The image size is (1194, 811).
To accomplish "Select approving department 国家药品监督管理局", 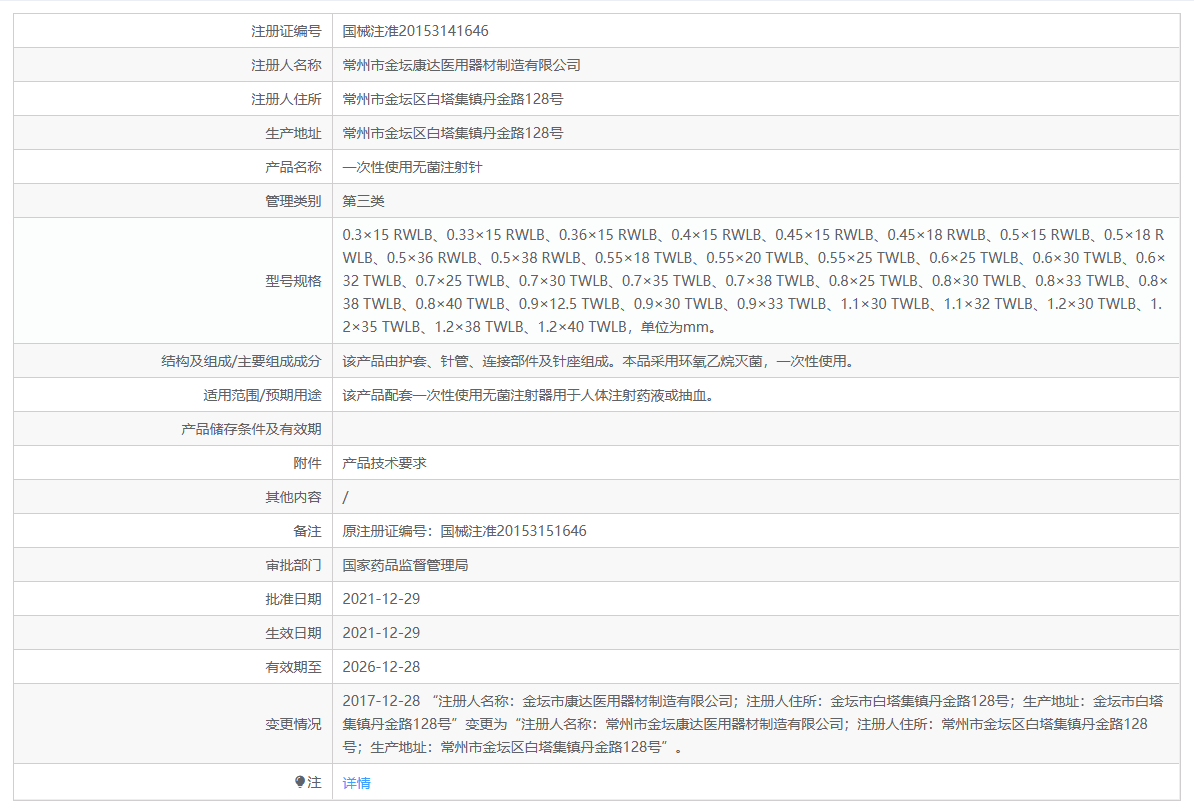I will [x=405, y=565].
